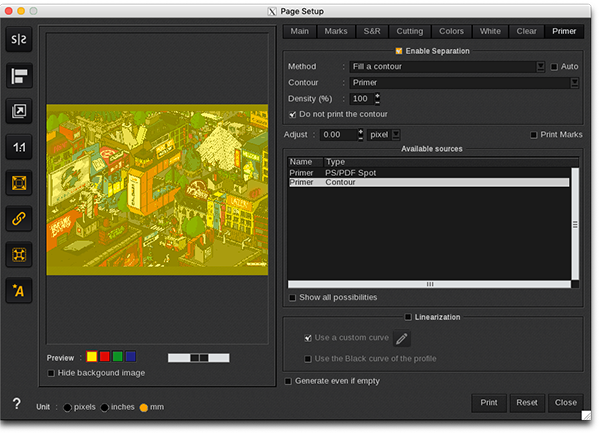Click the text annotation *A icon

click(19, 290)
